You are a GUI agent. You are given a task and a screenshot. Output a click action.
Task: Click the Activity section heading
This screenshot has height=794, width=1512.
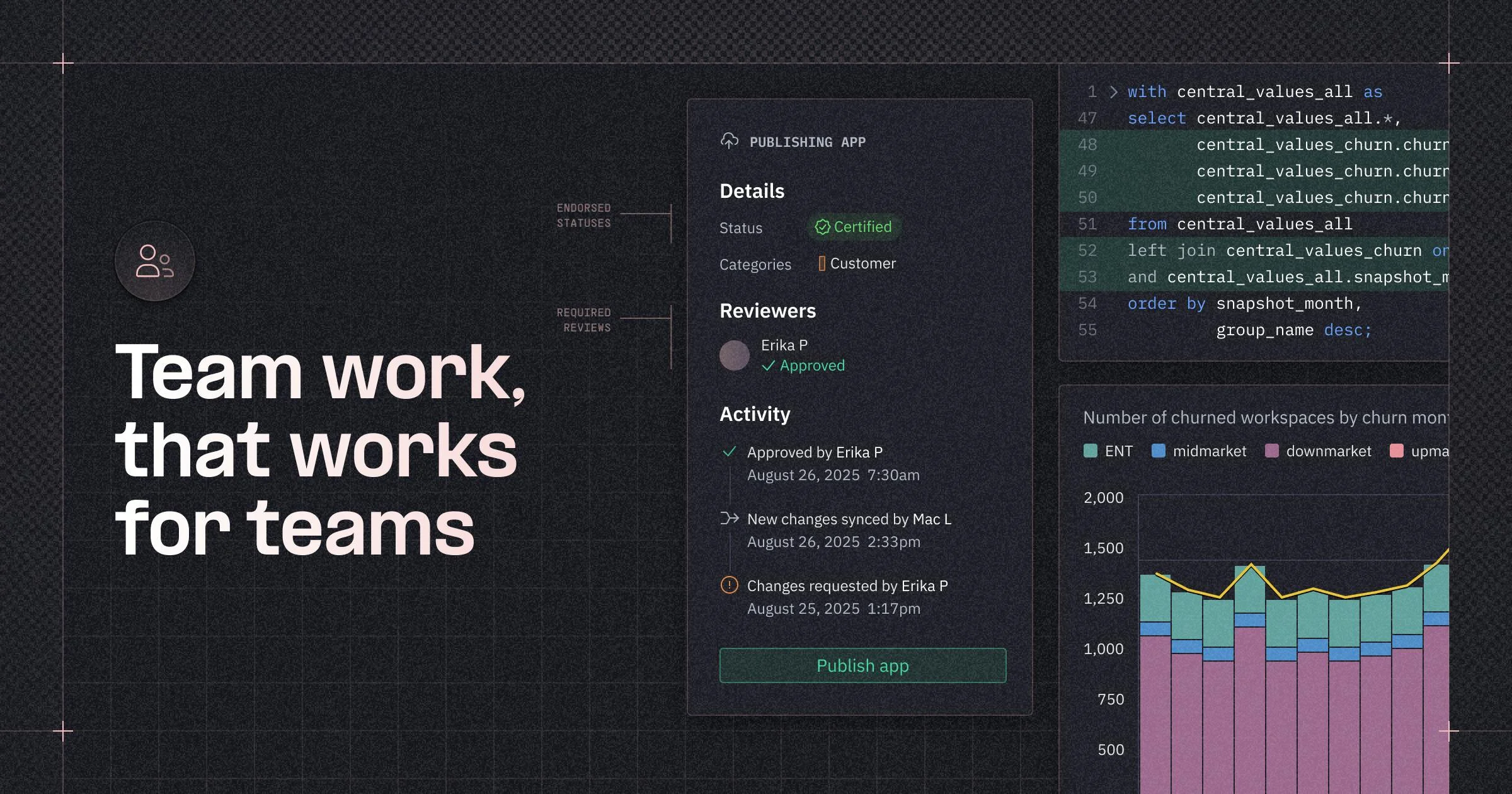755,414
